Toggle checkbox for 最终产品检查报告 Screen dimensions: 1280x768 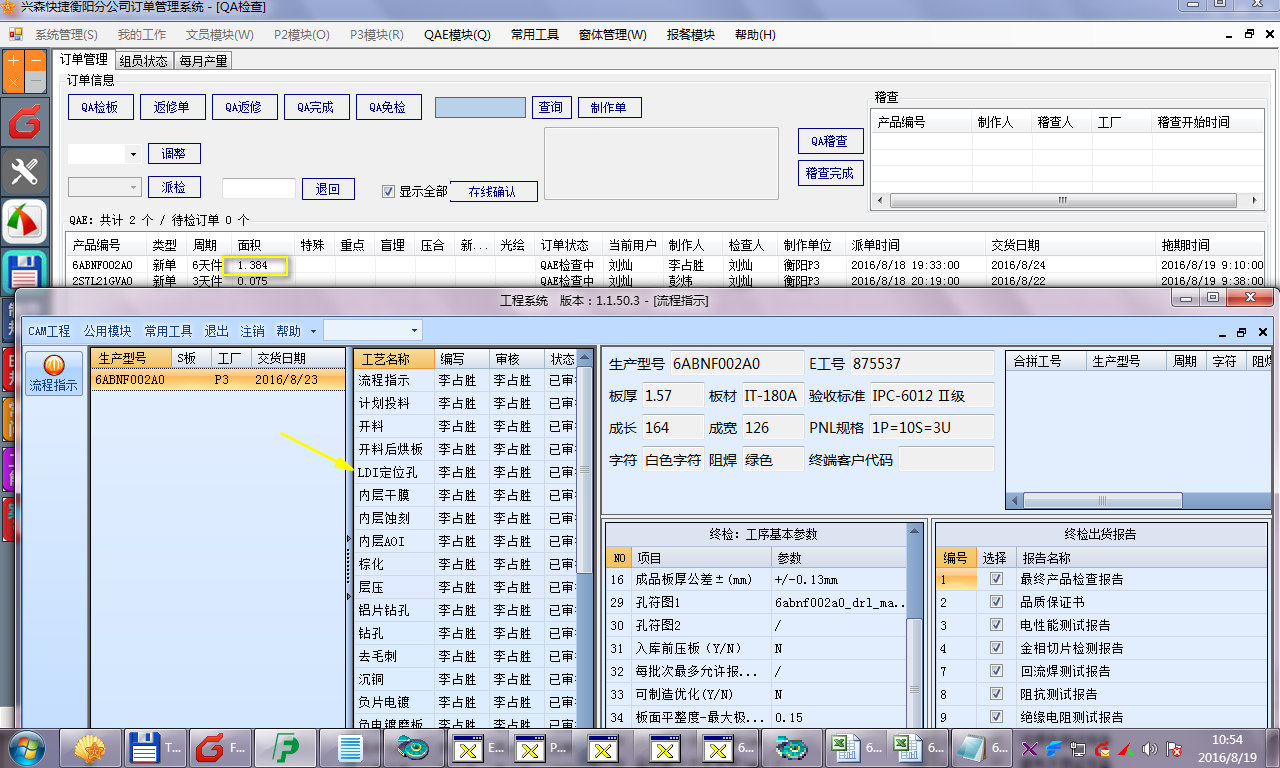pos(995,579)
